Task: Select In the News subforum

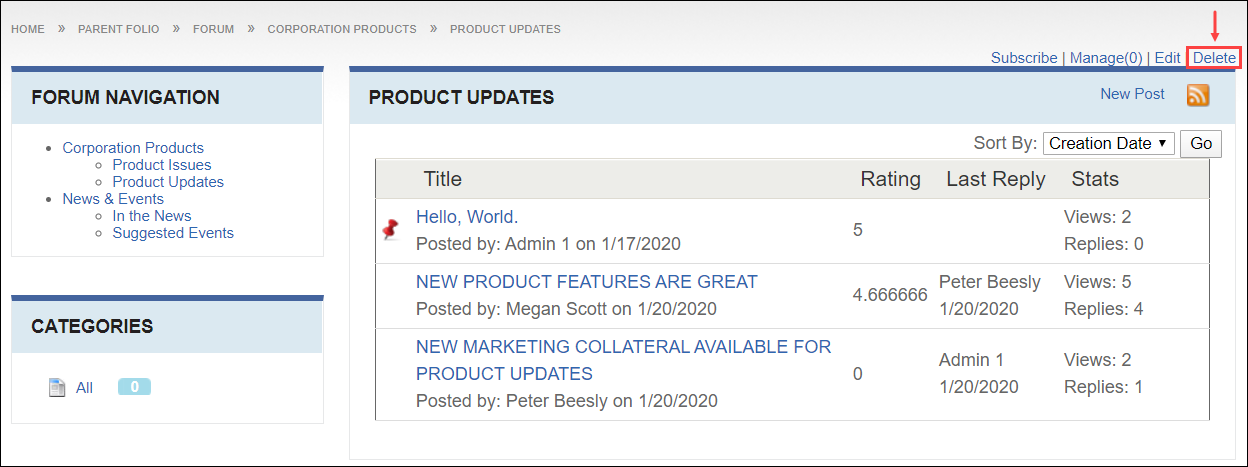Action: pyautogui.click(x=152, y=216)
